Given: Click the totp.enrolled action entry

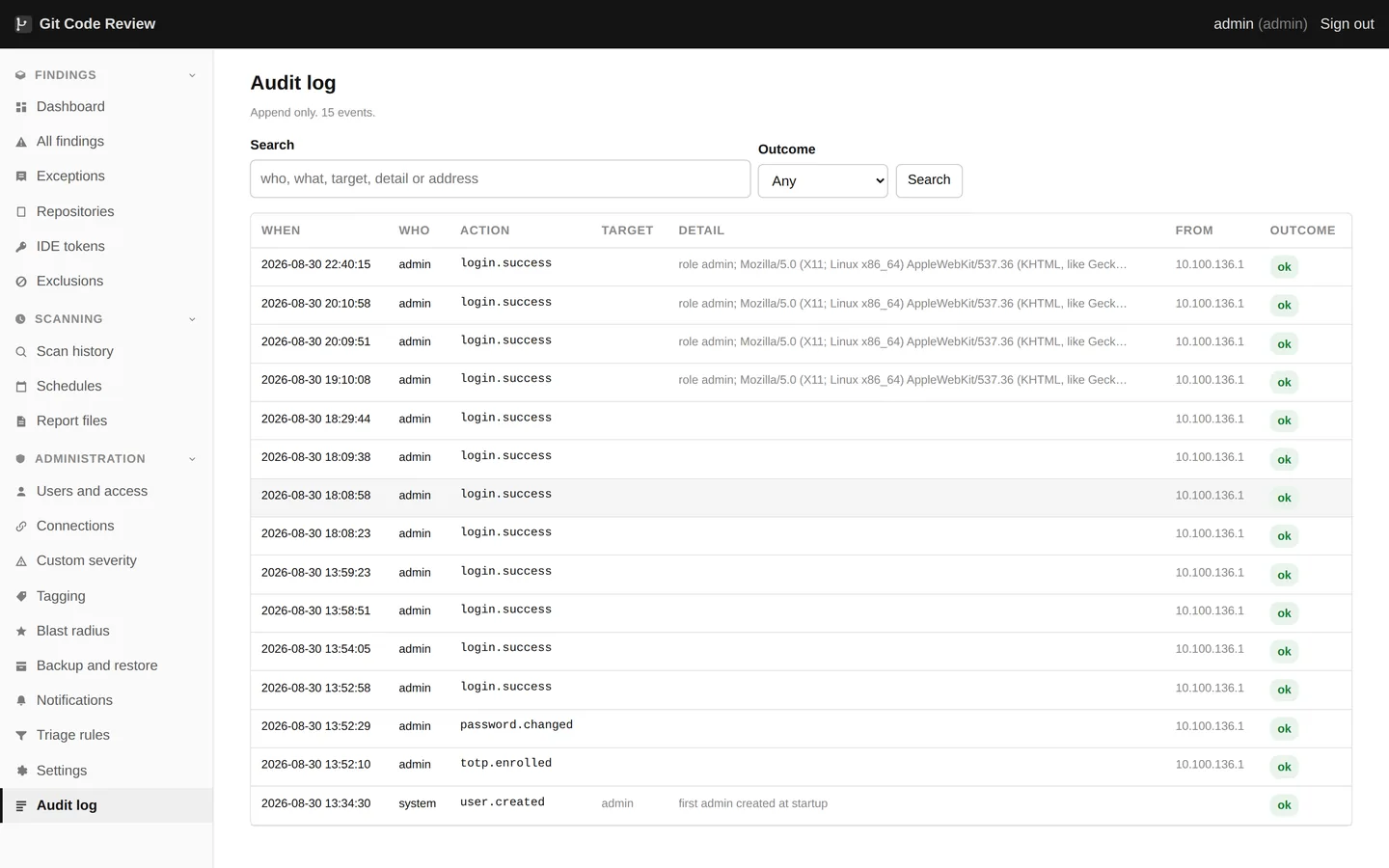Looking at the screenshot, I should (x=505, y=764).
